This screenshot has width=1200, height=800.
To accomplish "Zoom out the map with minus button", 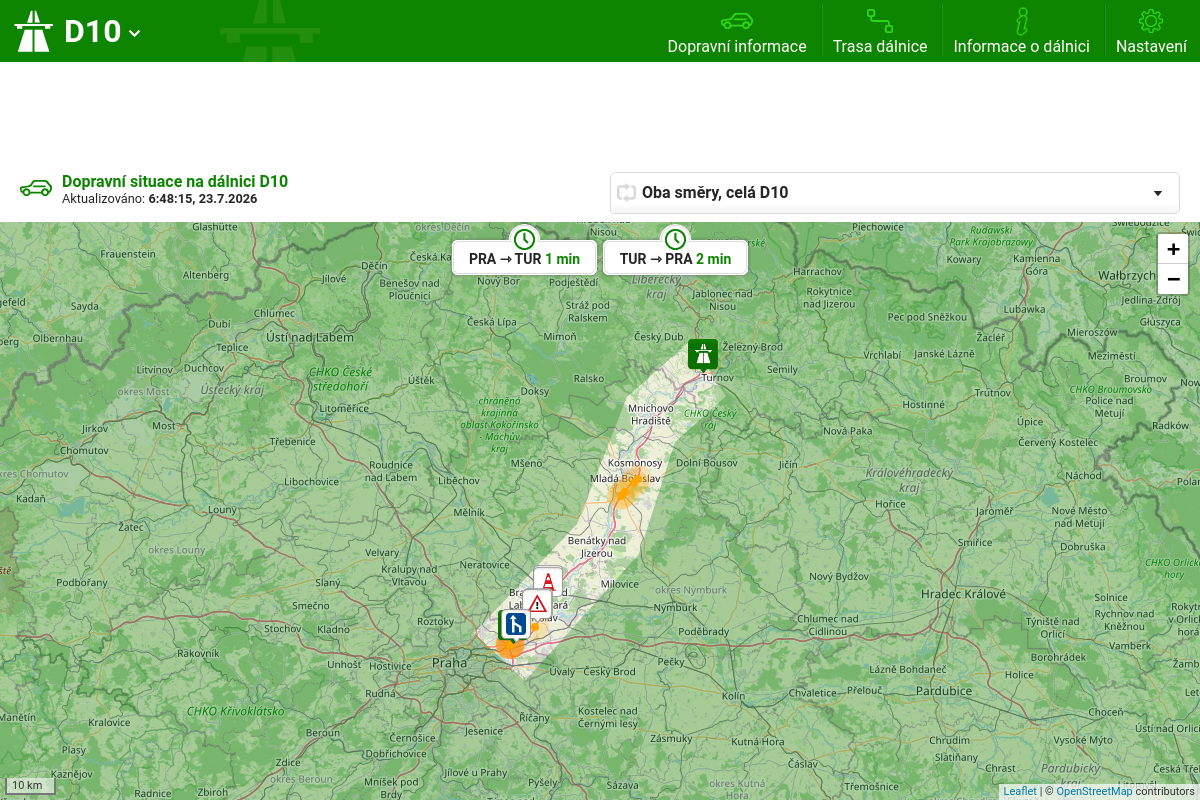I will pyautogui.click(x=1173, y=279).
